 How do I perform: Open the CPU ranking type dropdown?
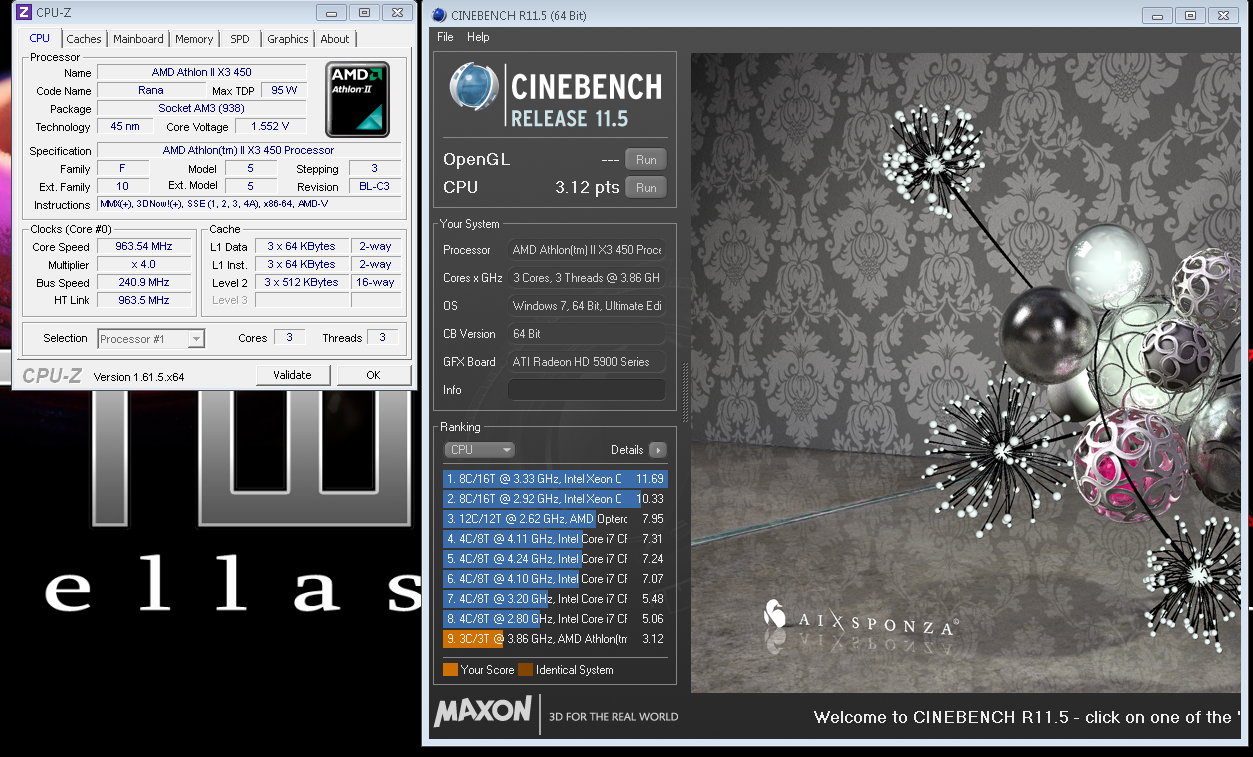click(479, 450)
